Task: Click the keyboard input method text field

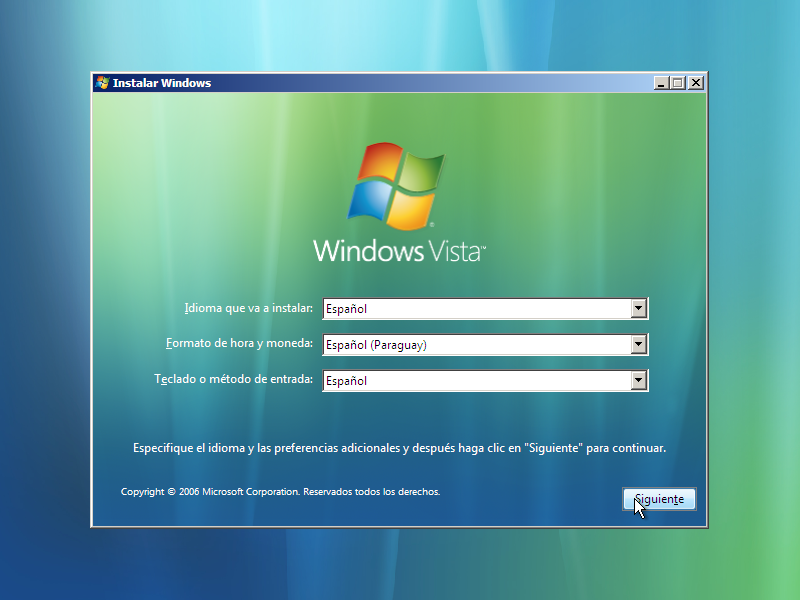Action: tap(450, 380)
